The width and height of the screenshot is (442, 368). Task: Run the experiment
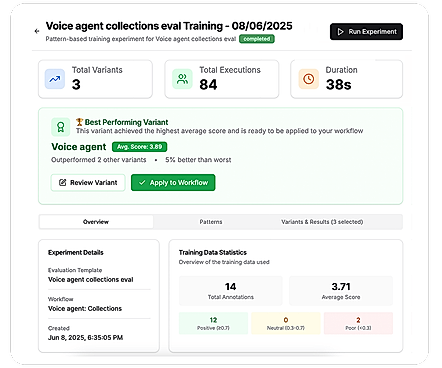366,32
